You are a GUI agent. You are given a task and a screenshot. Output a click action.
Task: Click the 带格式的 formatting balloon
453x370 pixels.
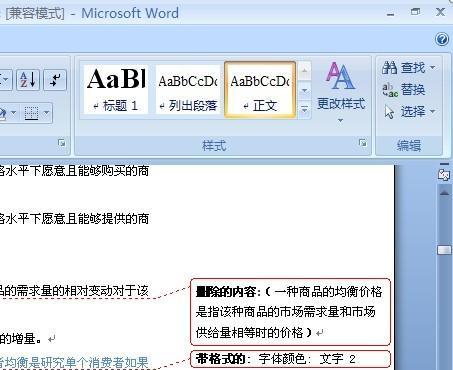290,359
